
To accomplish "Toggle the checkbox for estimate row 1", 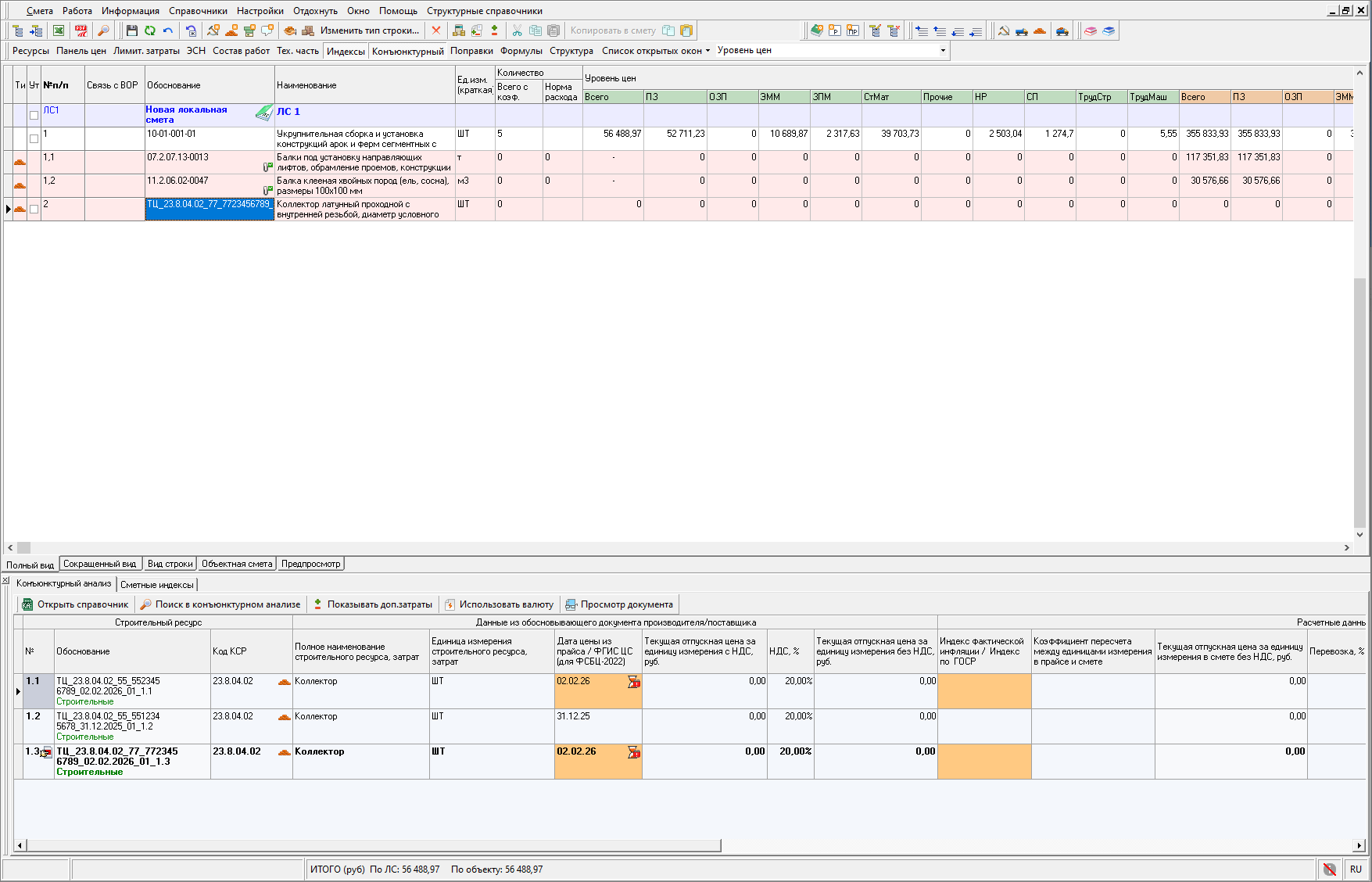I will point(34,138).
